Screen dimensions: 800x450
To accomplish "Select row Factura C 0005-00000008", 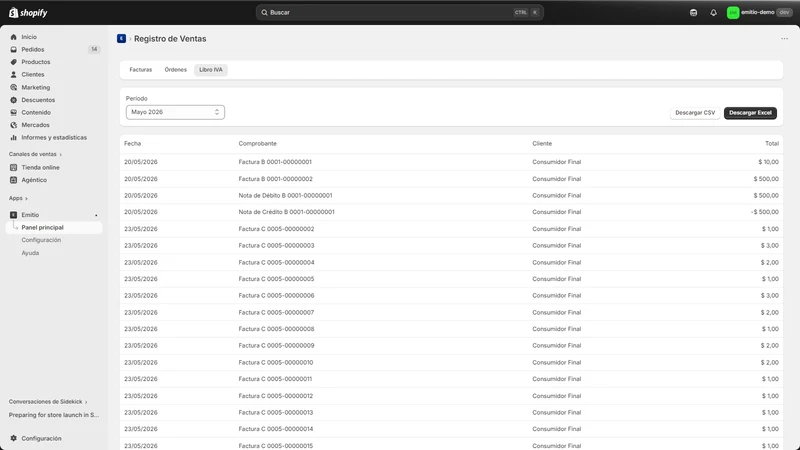I will pyautogui.click(x=451, y=329).
